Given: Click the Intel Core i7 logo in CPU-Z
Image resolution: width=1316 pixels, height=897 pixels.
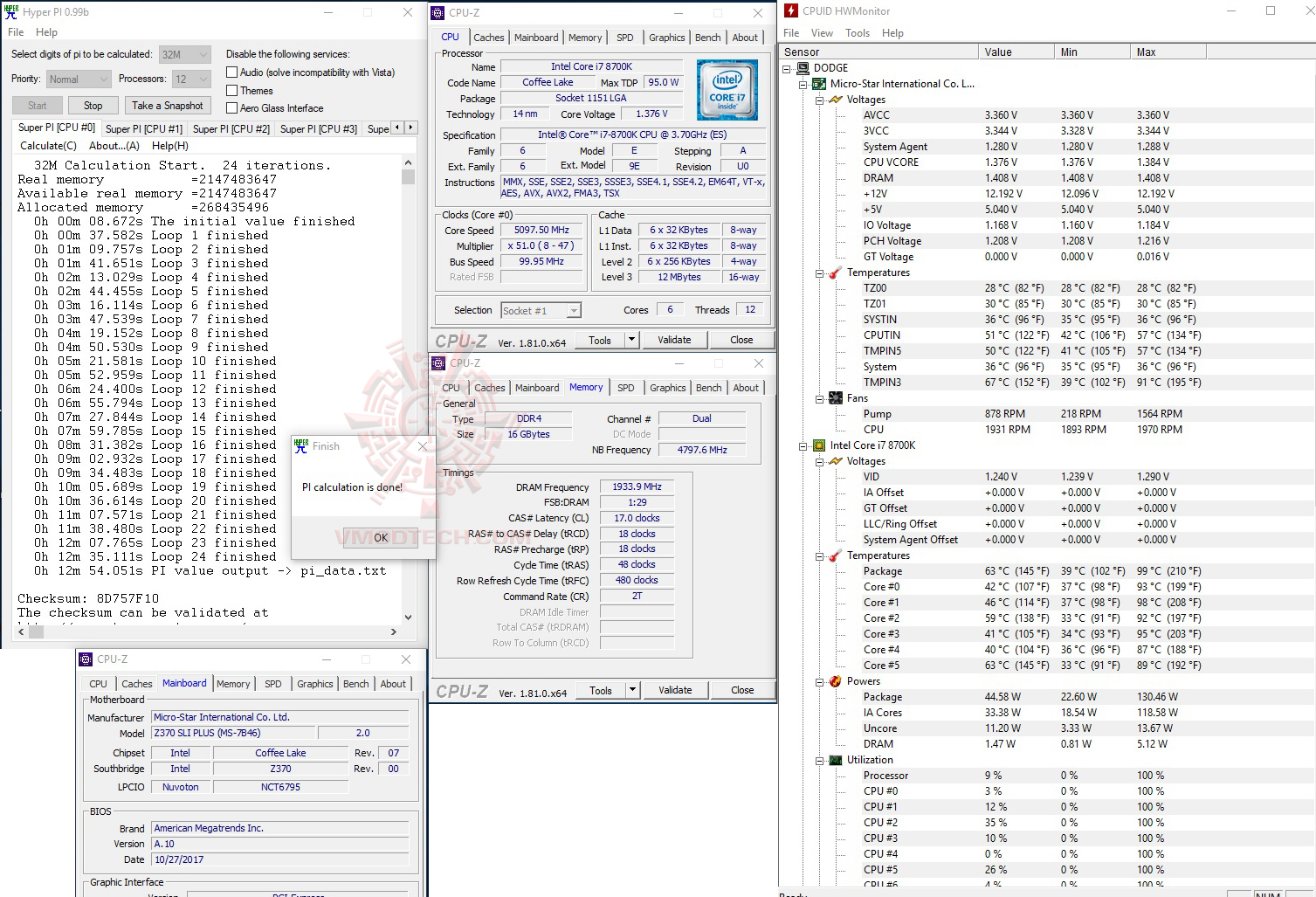Looking at the screenshot, I should 727,89.
